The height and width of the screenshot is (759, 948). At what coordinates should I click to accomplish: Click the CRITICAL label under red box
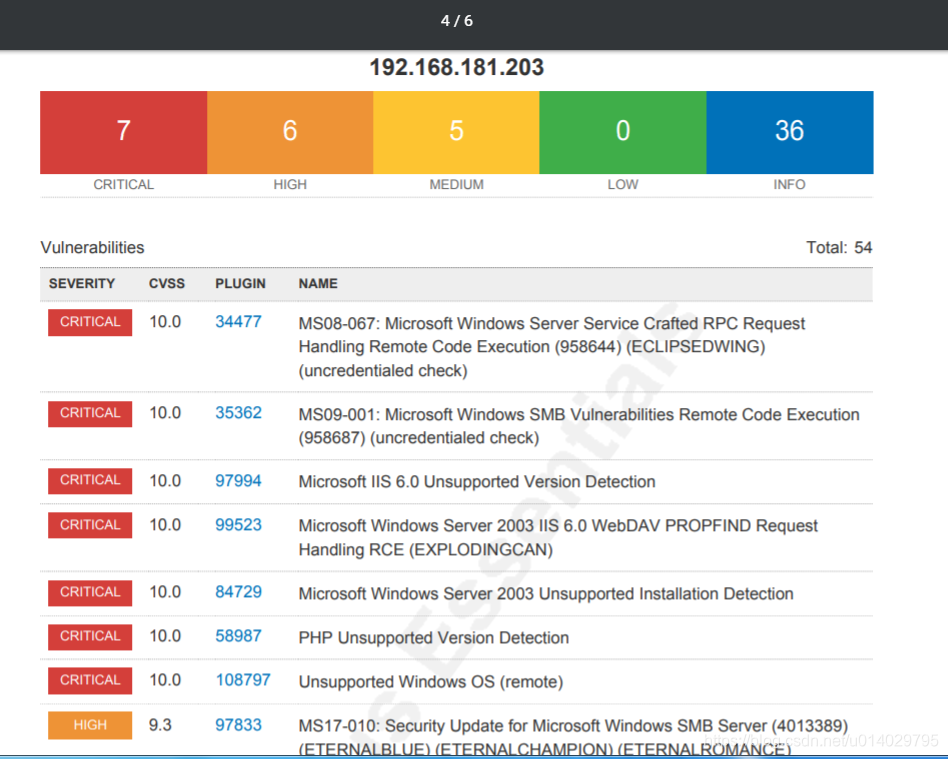(x=123, y=184)
